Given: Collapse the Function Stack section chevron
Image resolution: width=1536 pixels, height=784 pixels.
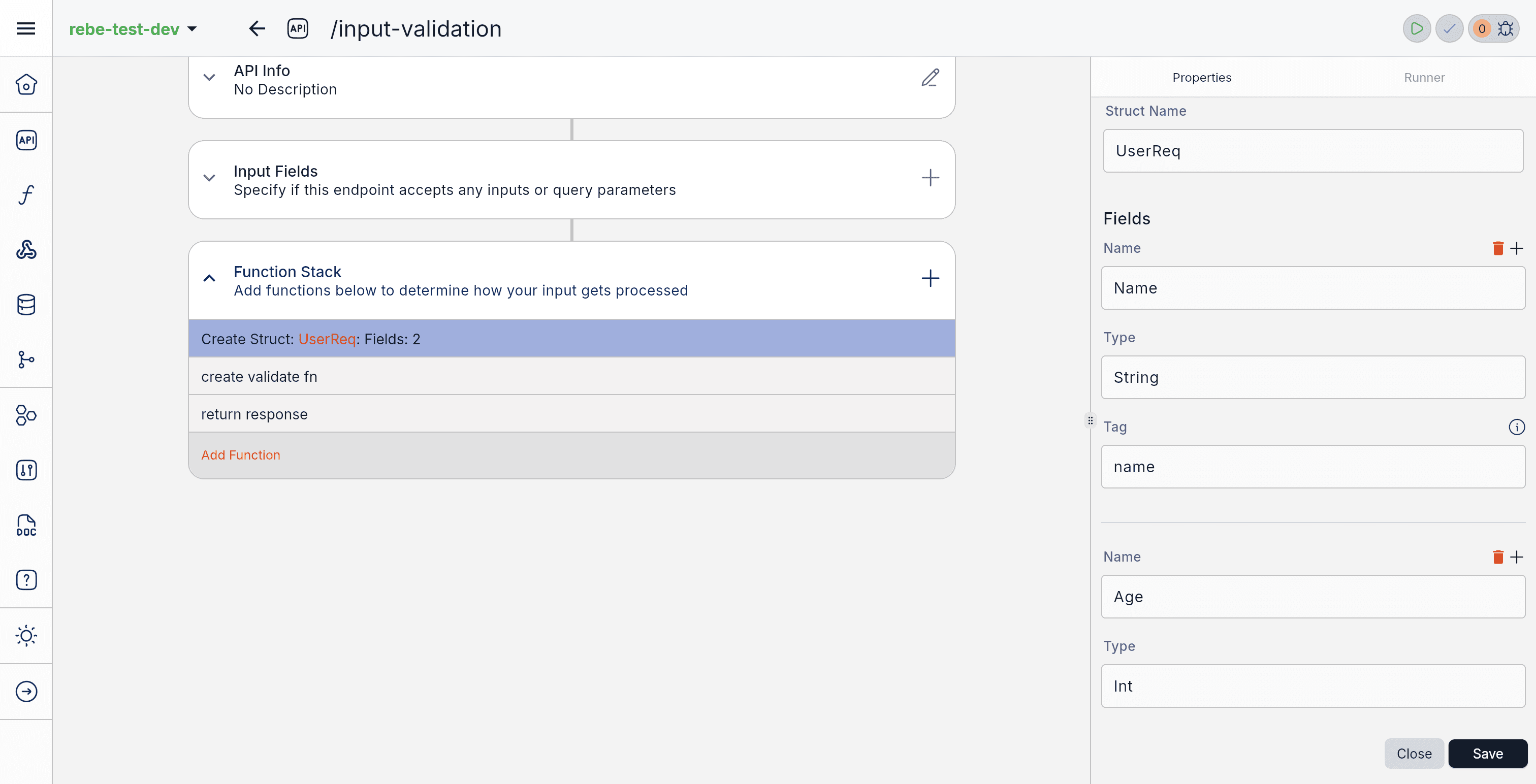Looking at the screenshot, I should click(209, 278).
